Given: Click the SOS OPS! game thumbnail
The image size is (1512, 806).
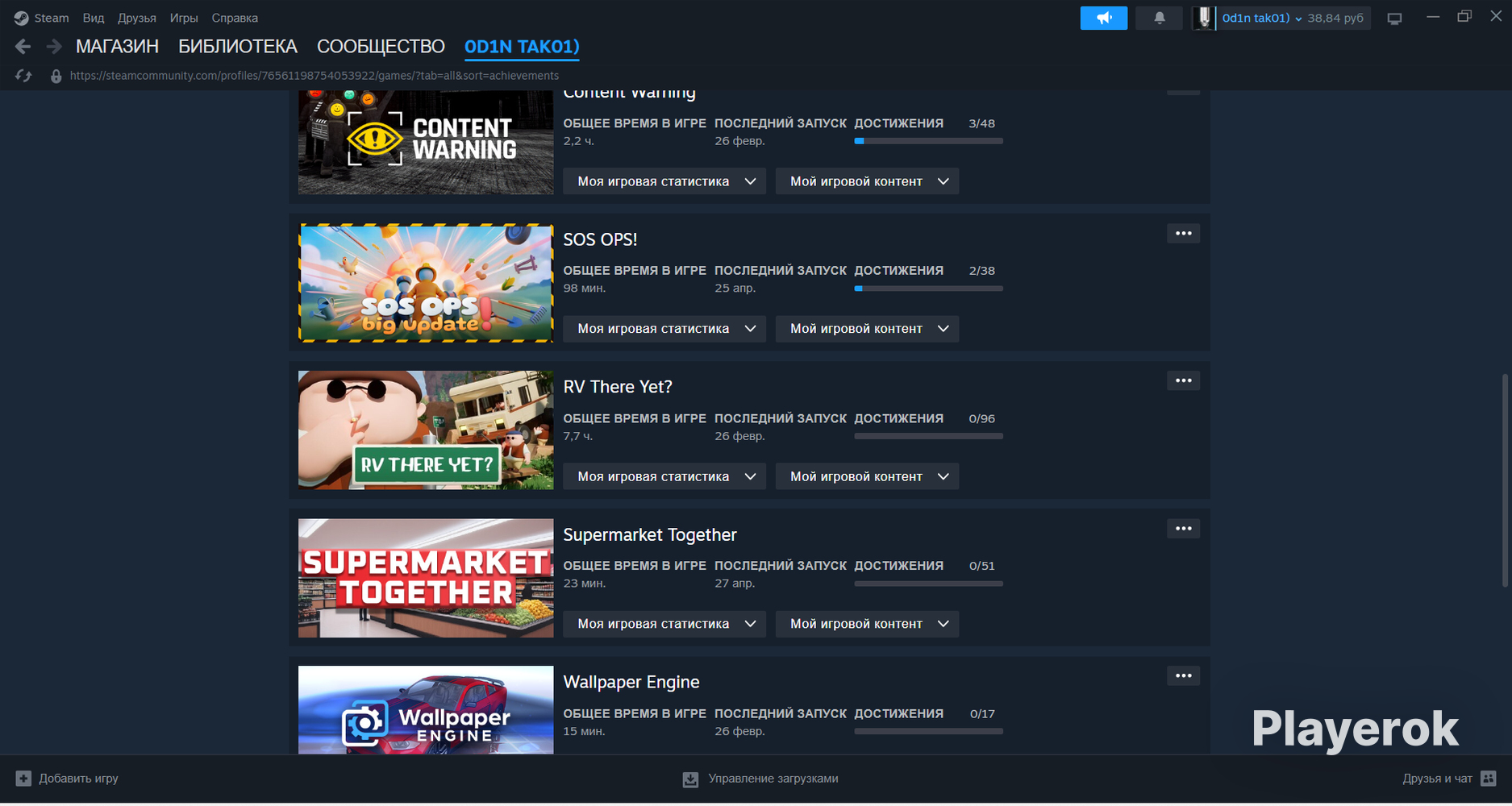Looking at the screenshot, I should (426, 283).
